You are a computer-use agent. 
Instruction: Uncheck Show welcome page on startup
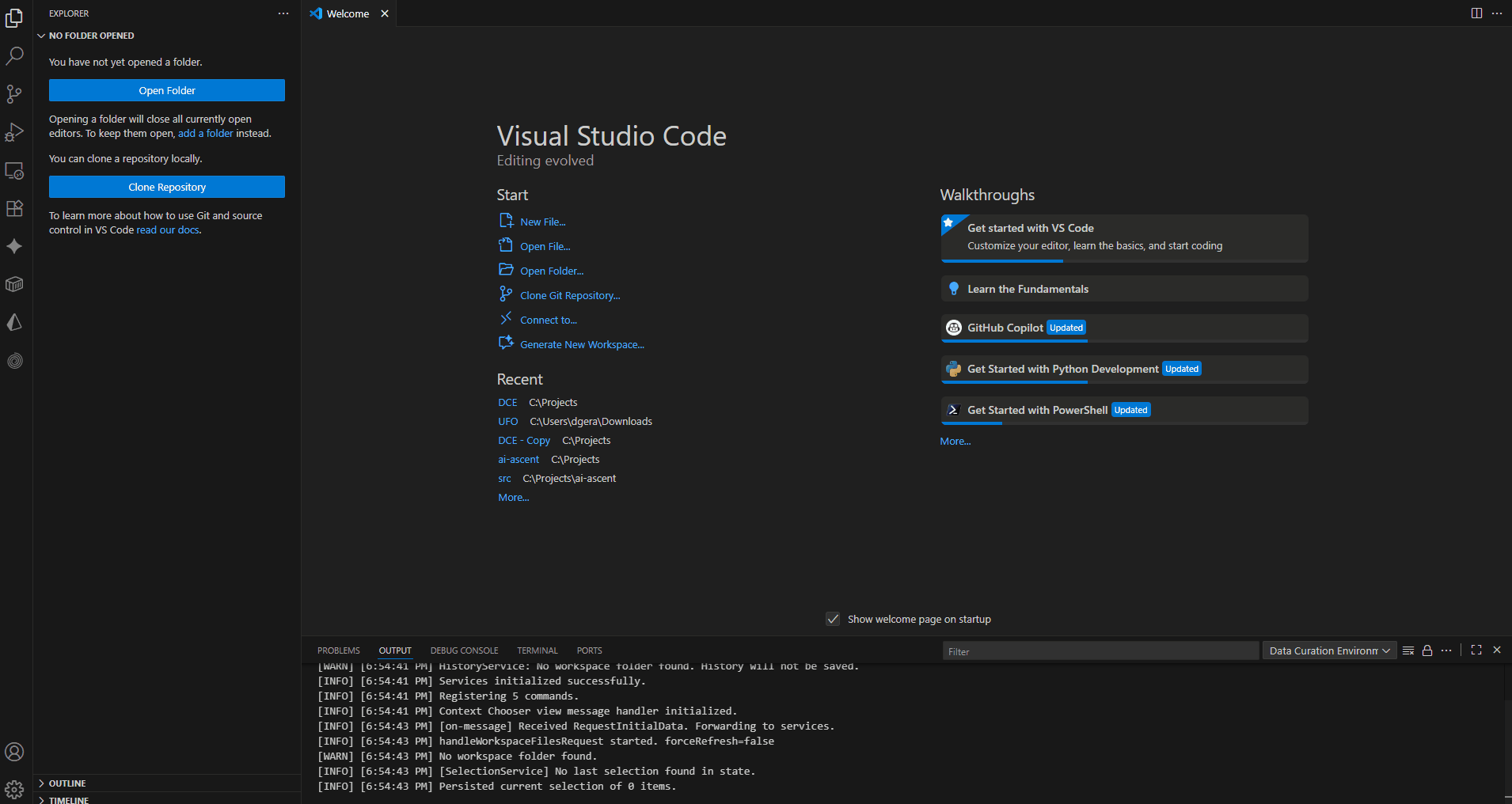[833, 619]
